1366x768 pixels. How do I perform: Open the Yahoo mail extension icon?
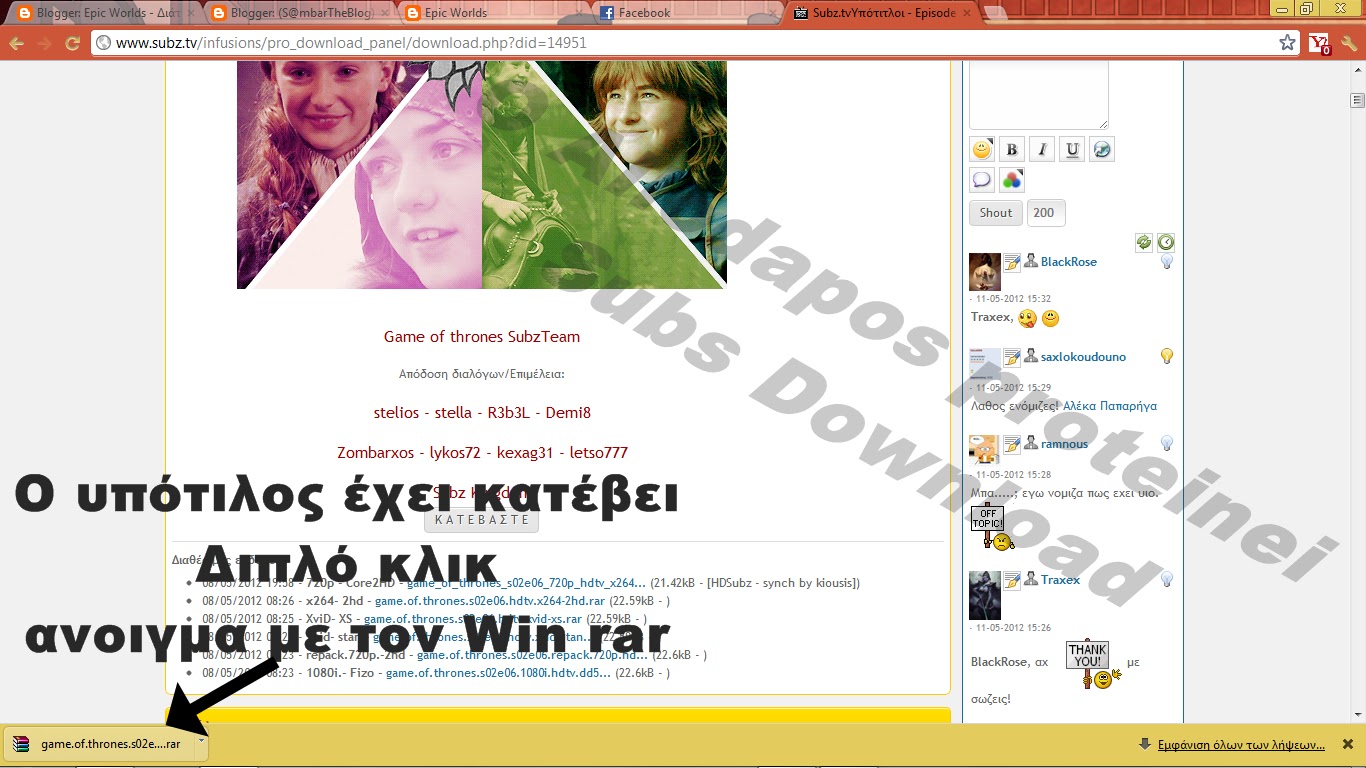1320,43
